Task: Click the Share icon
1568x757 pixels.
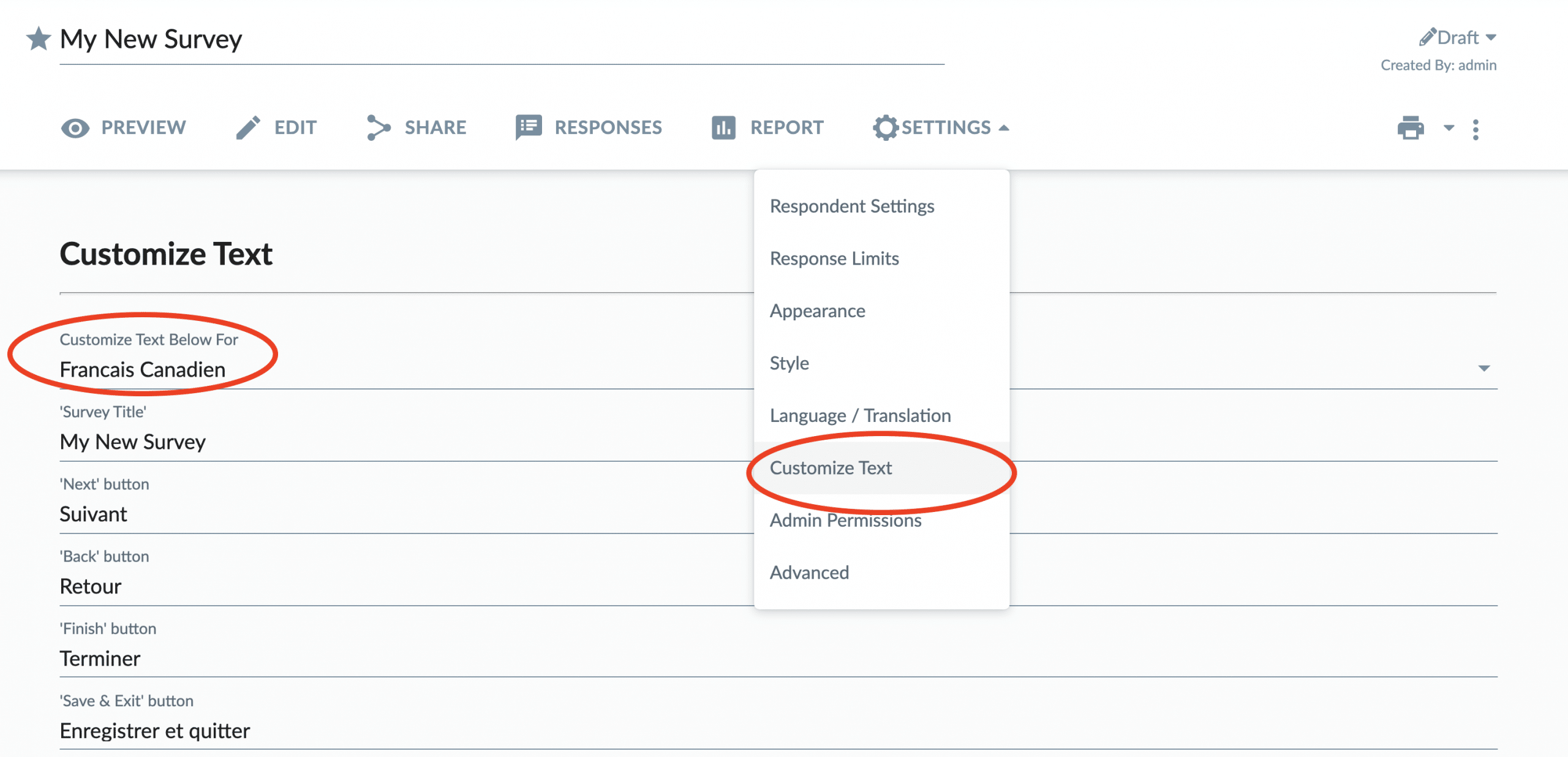Action: [377, 127]
